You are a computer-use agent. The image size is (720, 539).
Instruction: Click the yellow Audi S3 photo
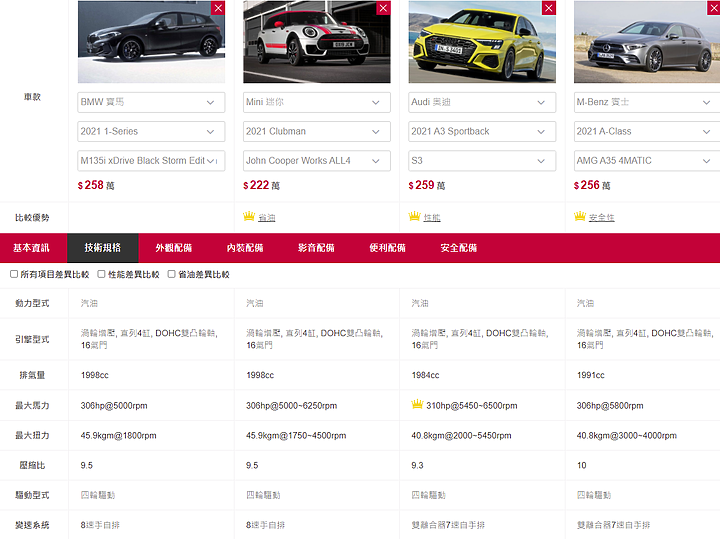pos(482,42)
